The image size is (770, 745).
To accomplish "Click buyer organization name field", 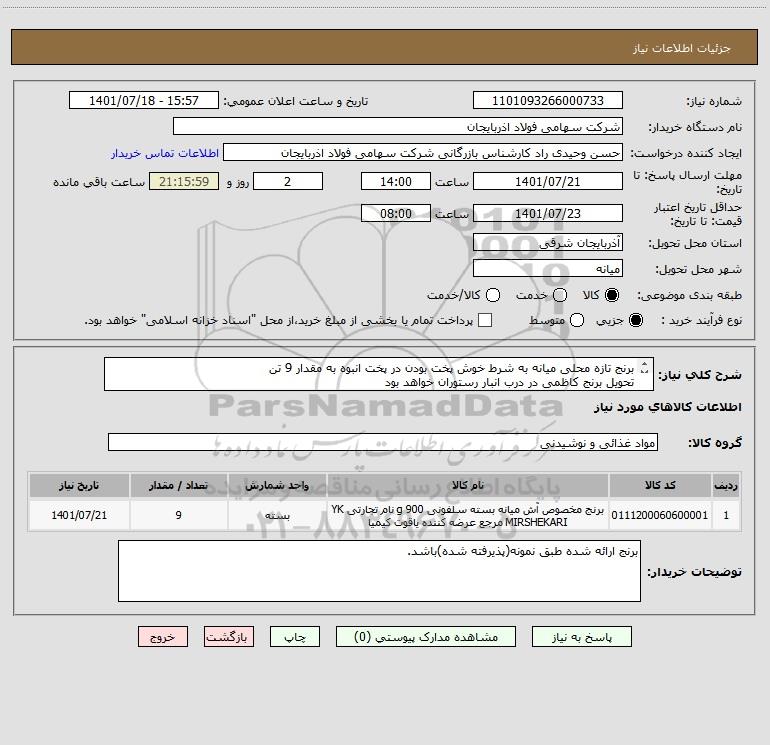I will coord(398,127).
